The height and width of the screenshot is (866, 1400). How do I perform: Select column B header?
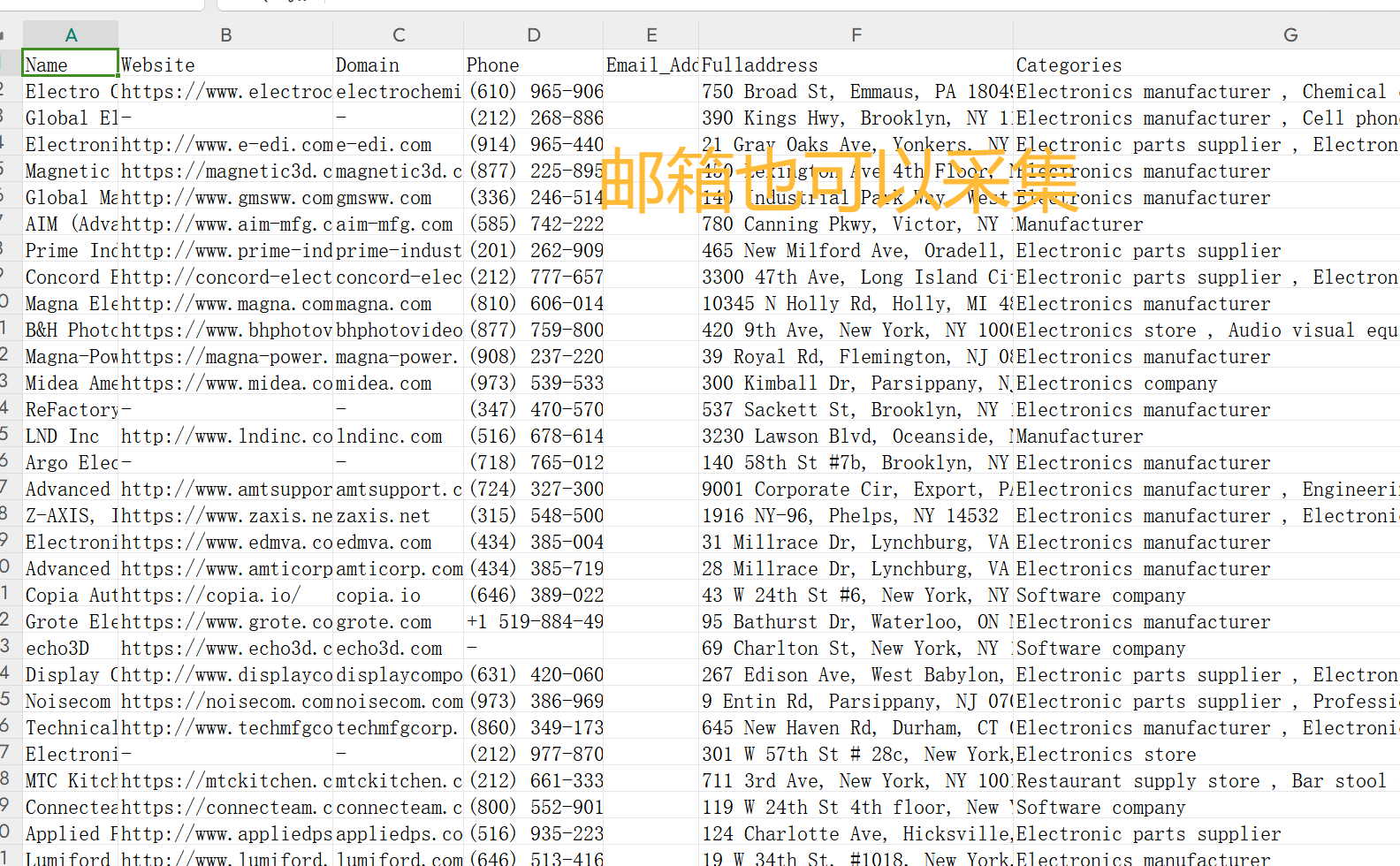tap(226, 35)
